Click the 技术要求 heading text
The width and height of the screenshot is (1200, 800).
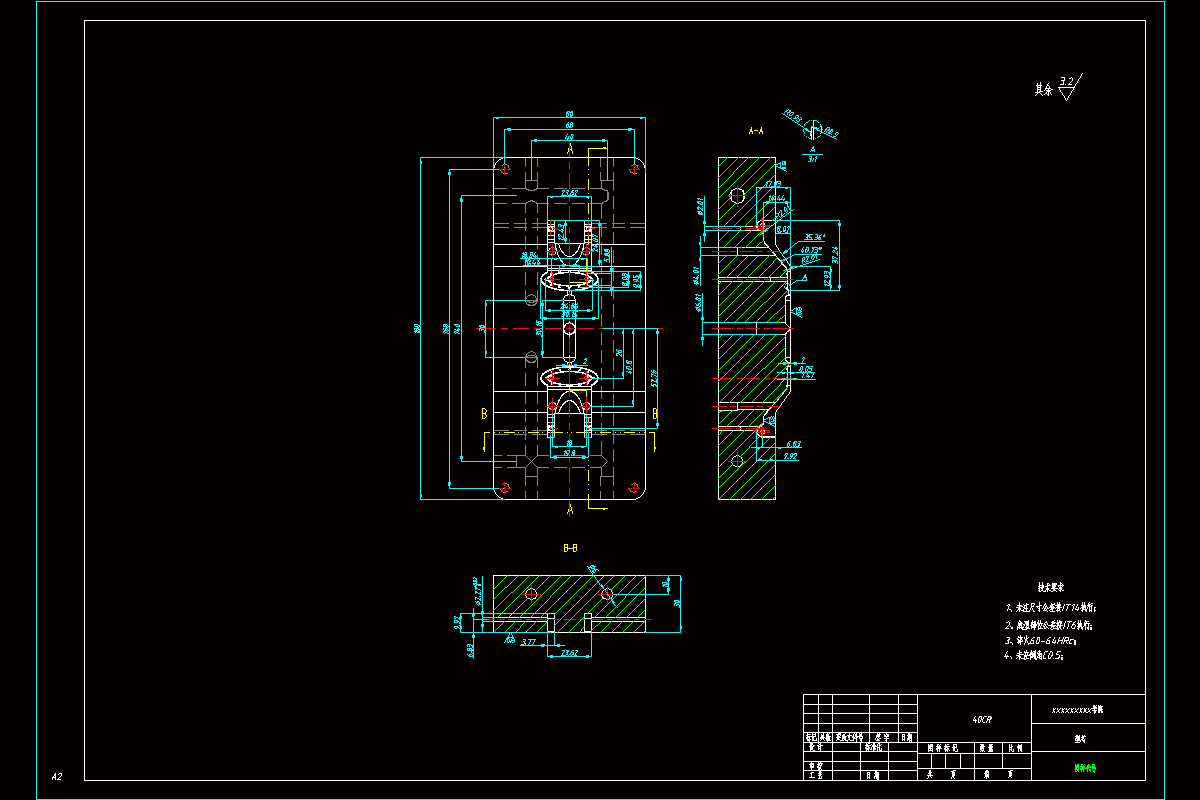[1050, 589]
